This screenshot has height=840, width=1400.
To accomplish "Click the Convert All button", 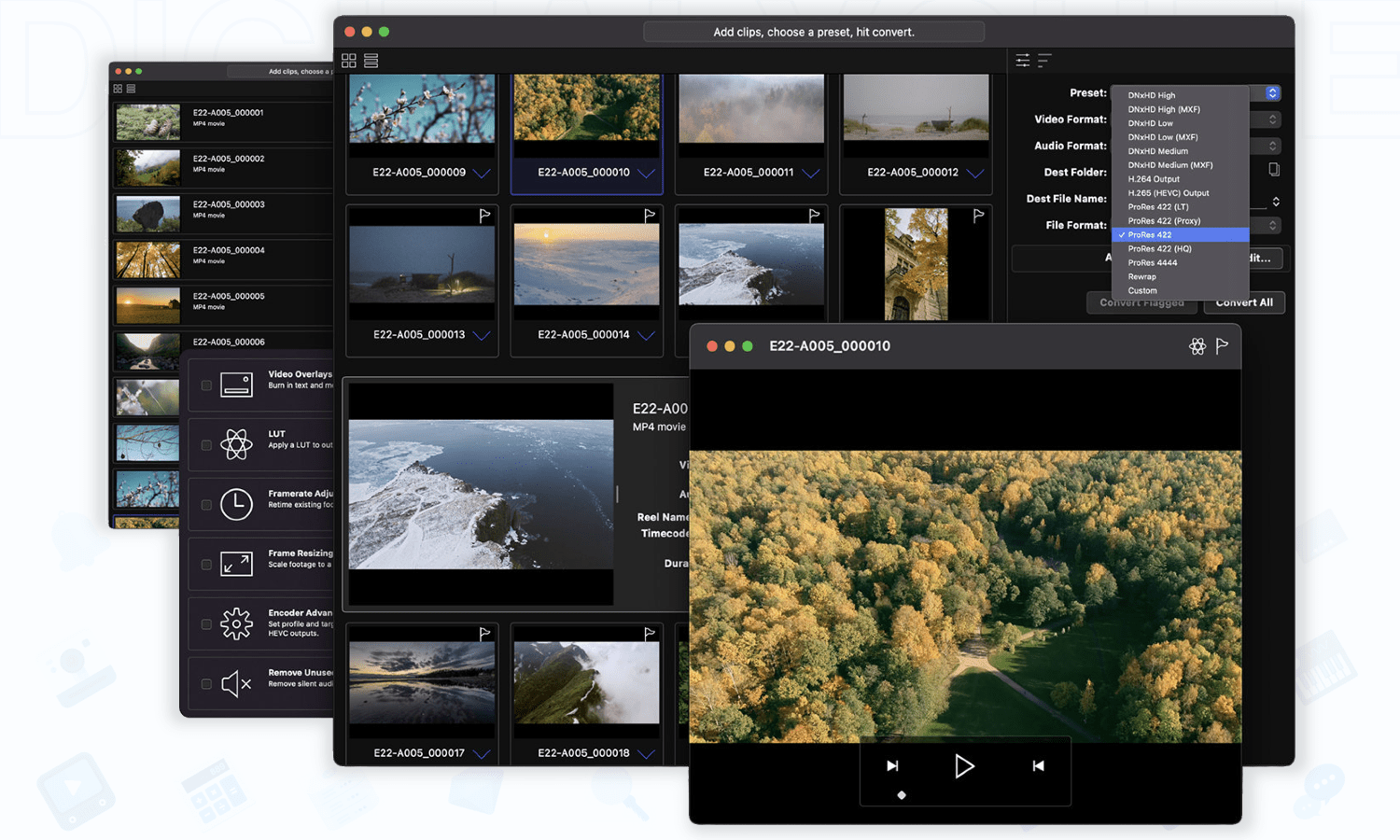I will pyautogui.click(x=1244, y=302).
